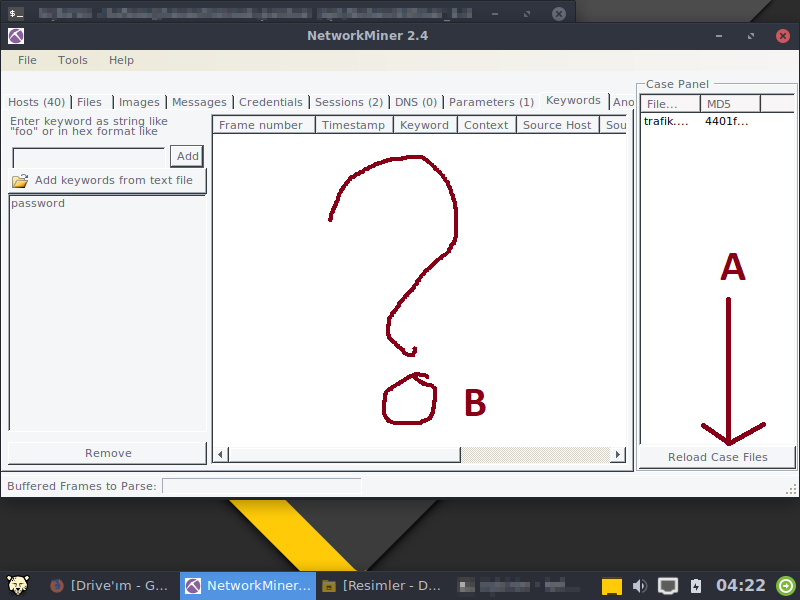Screen dimensions: 800x600
Task: Sort by the Frame number column
Action: point(264,125)
